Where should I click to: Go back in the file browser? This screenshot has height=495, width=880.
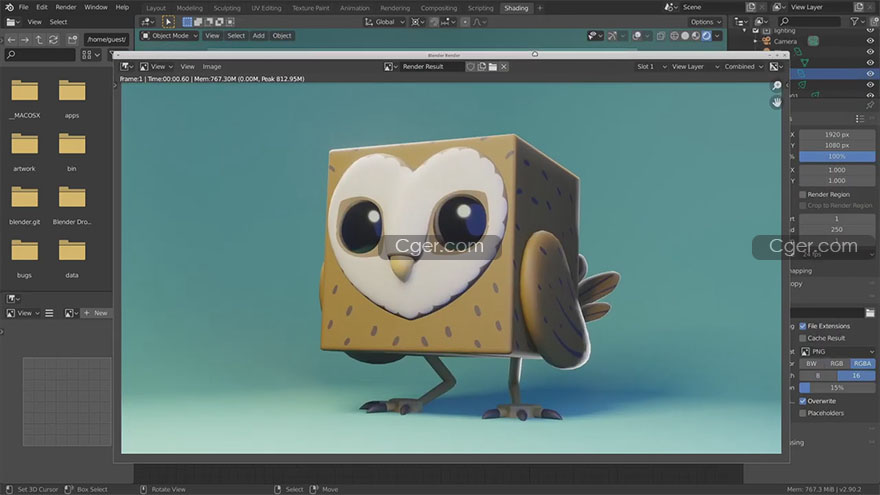coord(11,40)
